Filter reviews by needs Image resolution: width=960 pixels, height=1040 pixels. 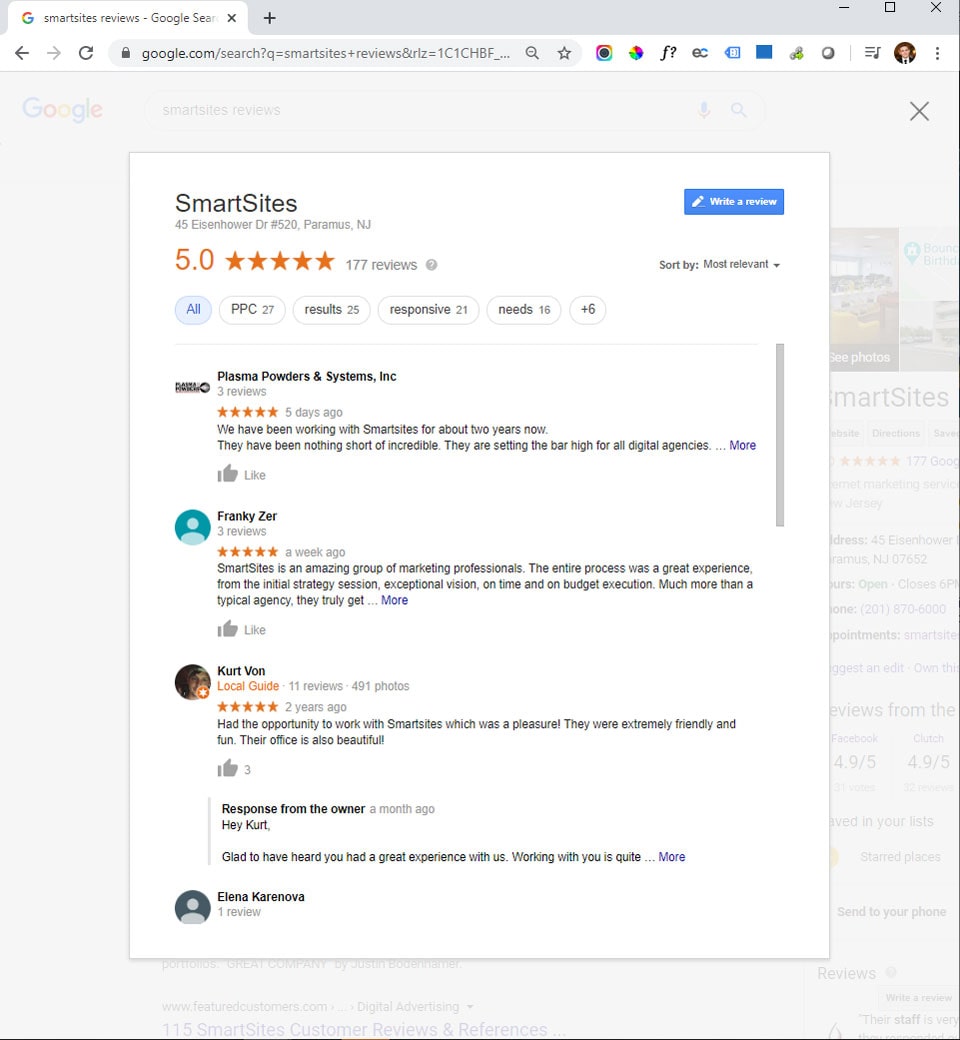coord(523,310)
